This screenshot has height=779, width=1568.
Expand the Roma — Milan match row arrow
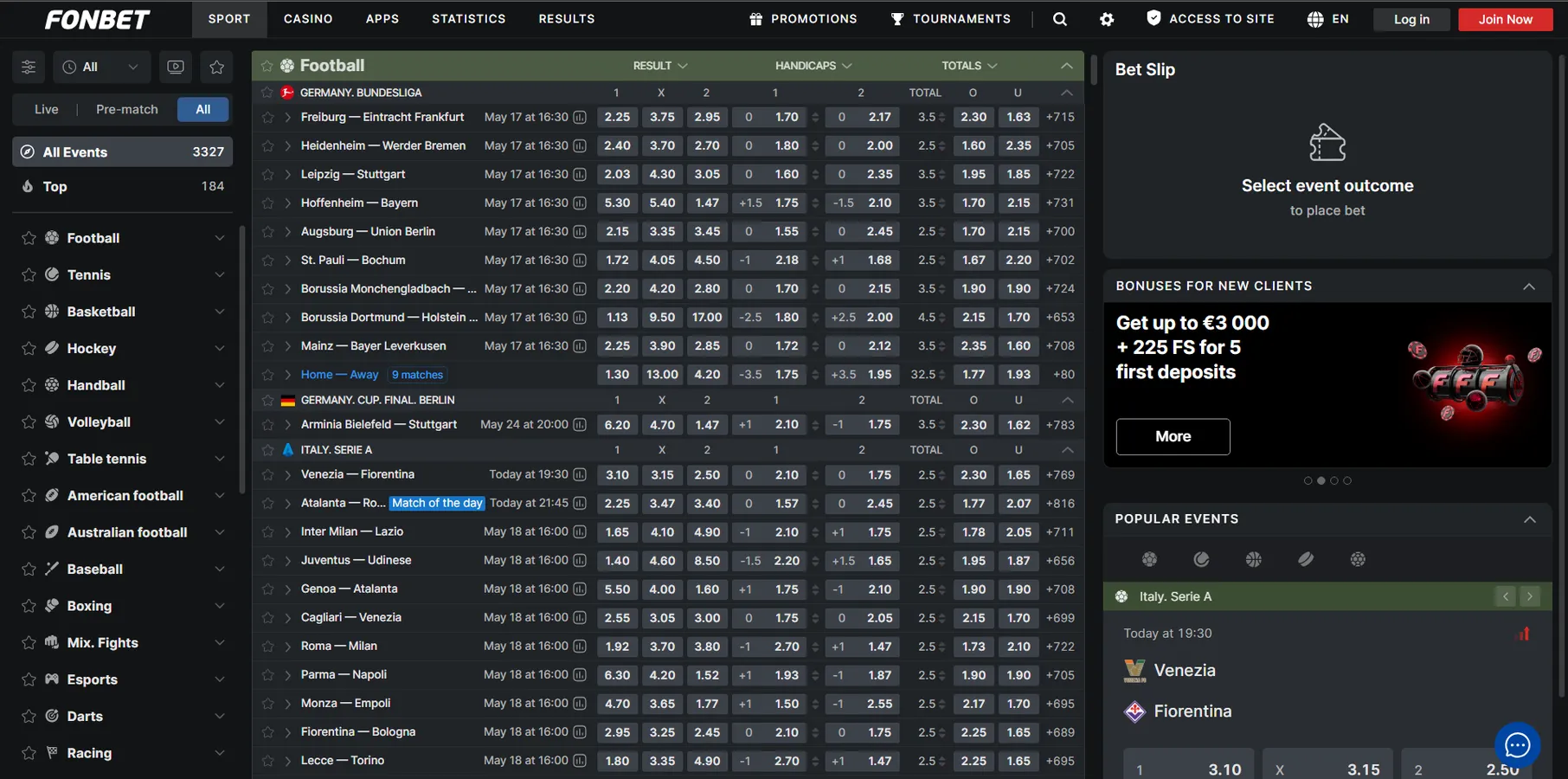pyautogui.click(x=287, y=647)
